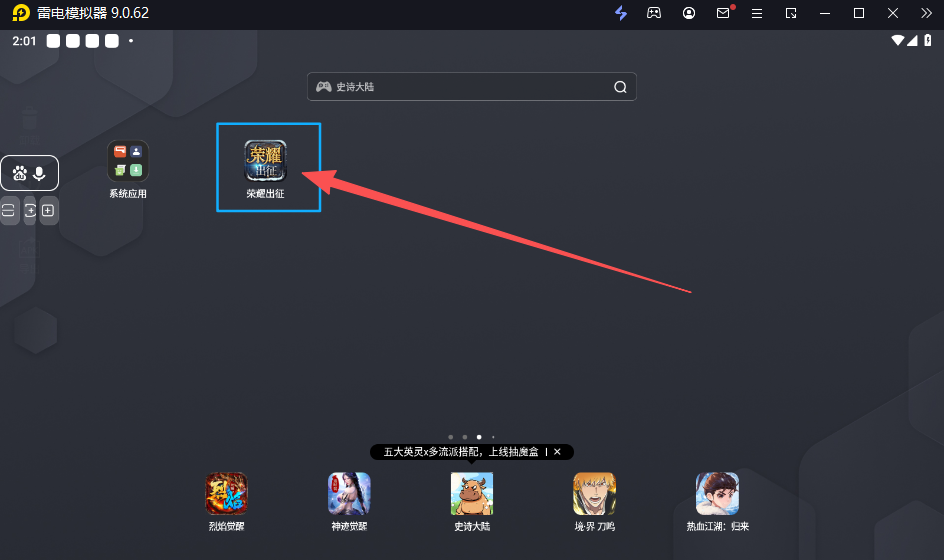Expand the sidebar with double-chevron arrow

(926, 13)
